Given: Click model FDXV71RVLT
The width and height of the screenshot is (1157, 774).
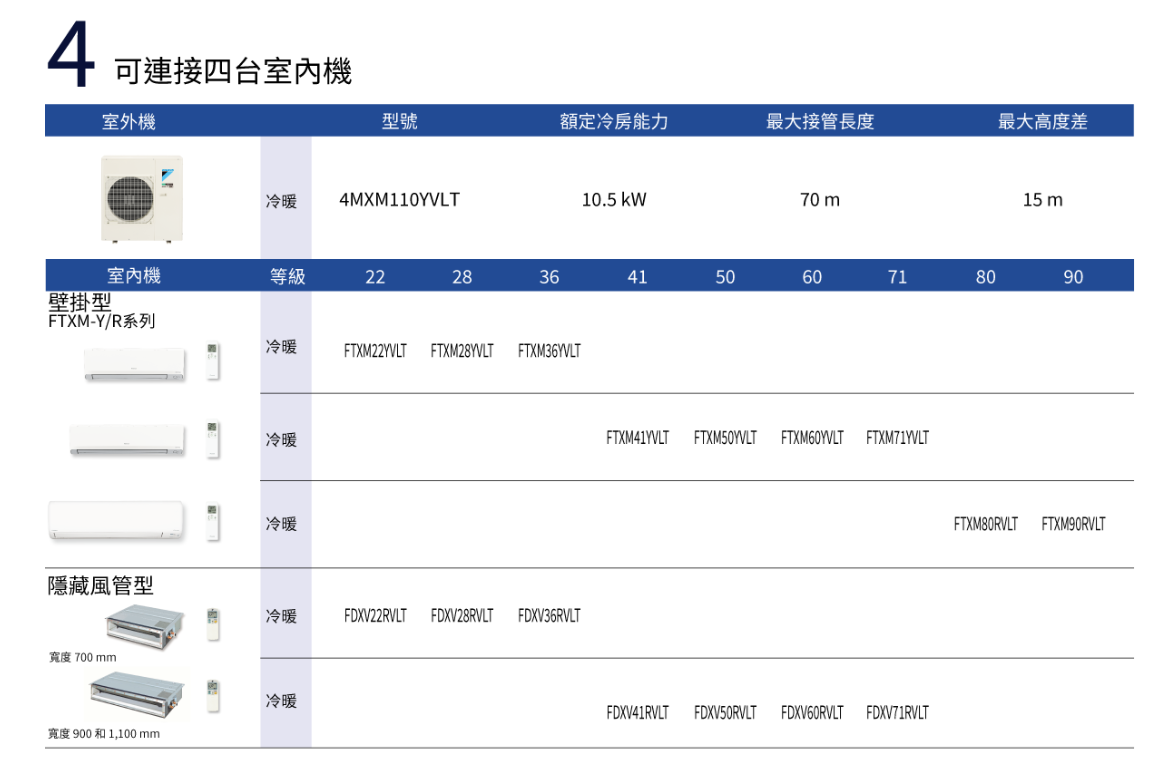Looking at the screenshot, I should pos(897,713).
